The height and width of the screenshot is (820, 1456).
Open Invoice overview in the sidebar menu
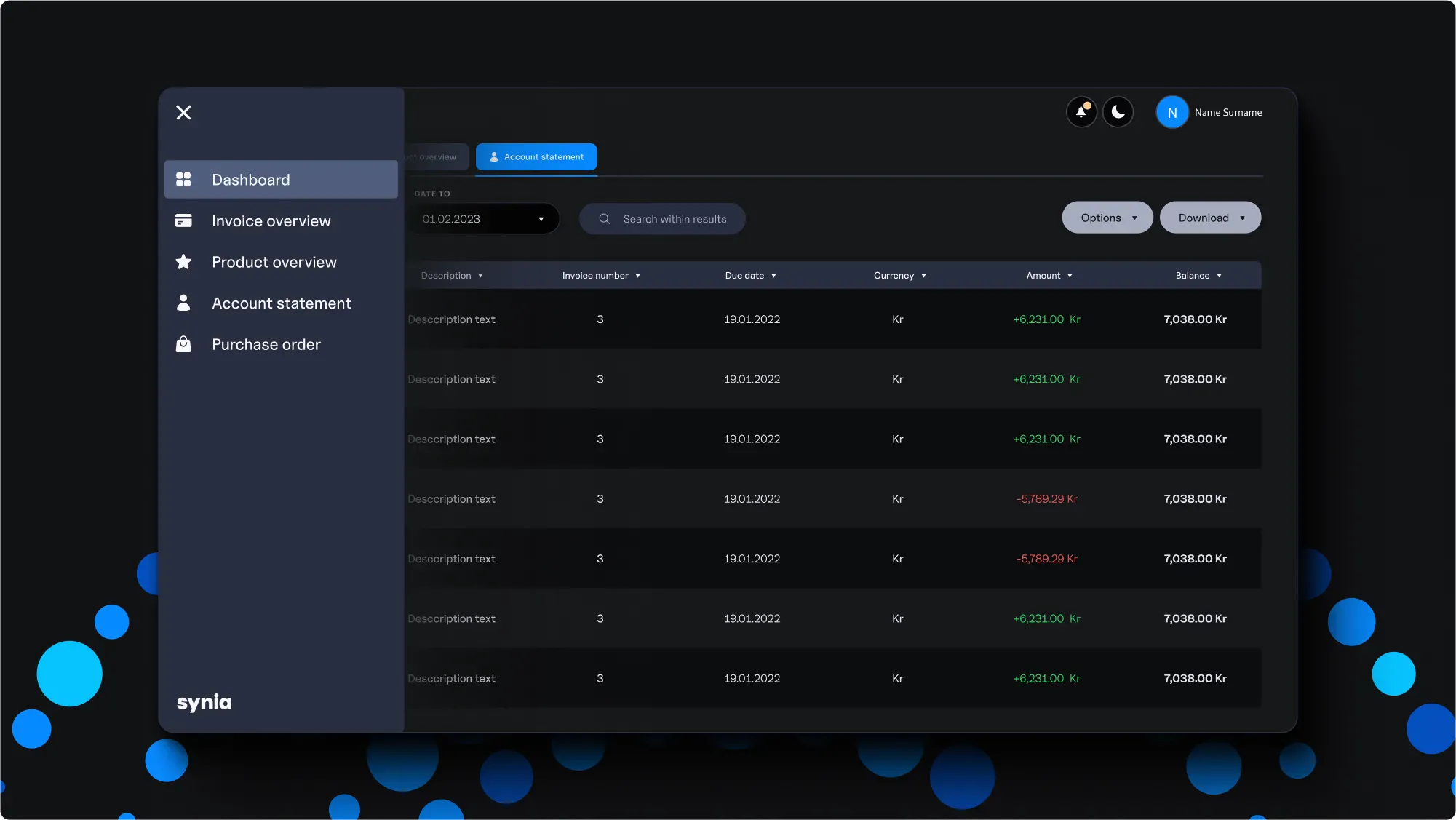point(271,221)
